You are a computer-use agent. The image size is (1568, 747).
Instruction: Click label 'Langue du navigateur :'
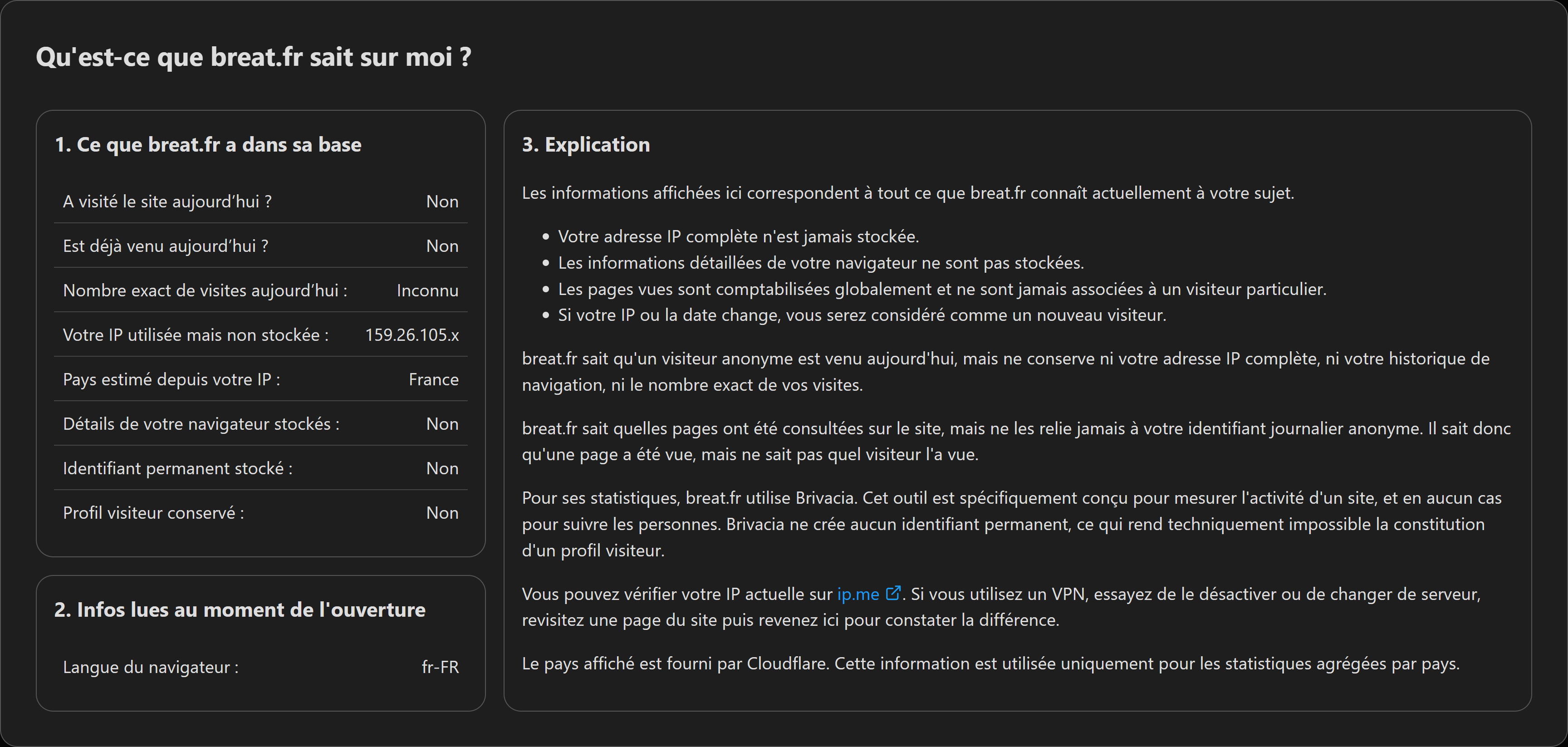click(x=151, y=667)
